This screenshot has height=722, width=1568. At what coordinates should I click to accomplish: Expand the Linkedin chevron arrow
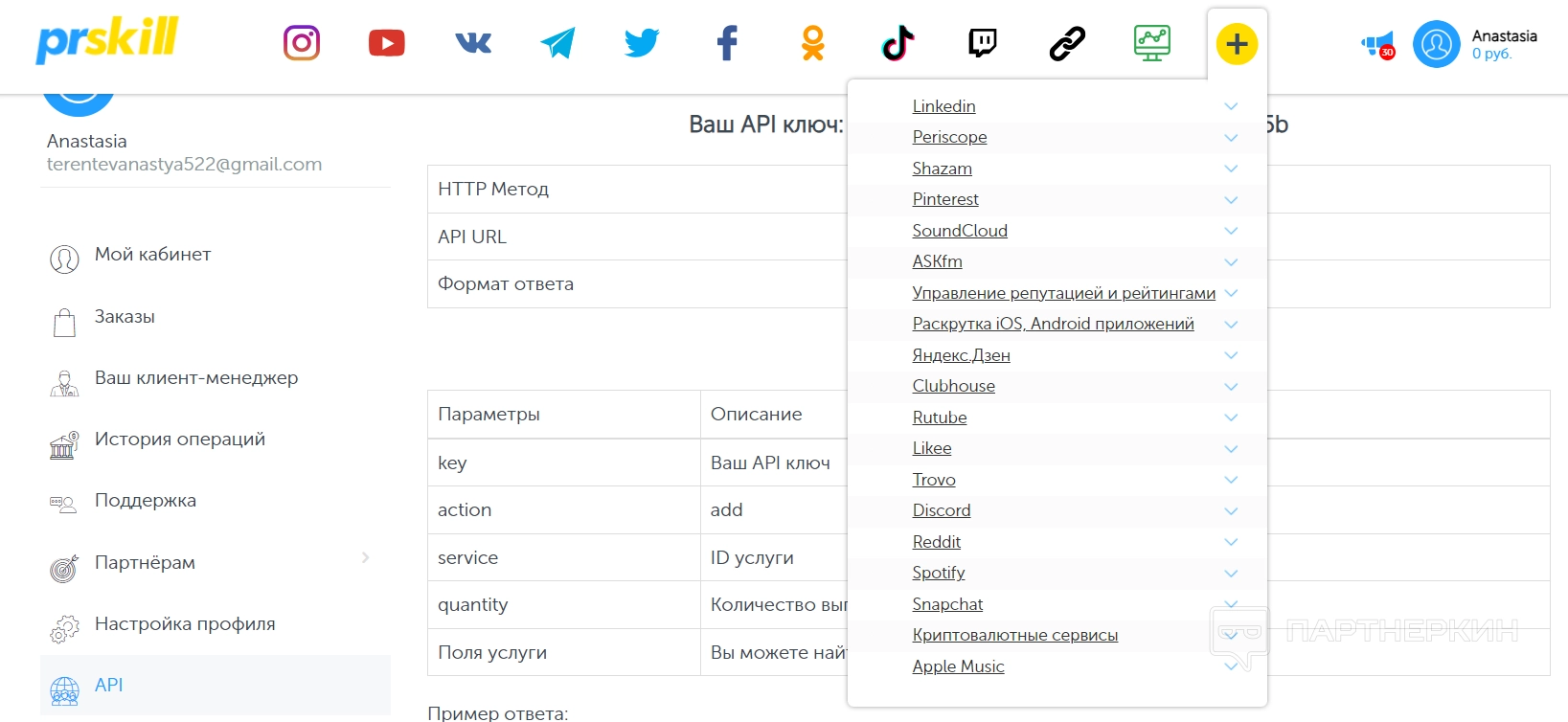point(1231,106)
